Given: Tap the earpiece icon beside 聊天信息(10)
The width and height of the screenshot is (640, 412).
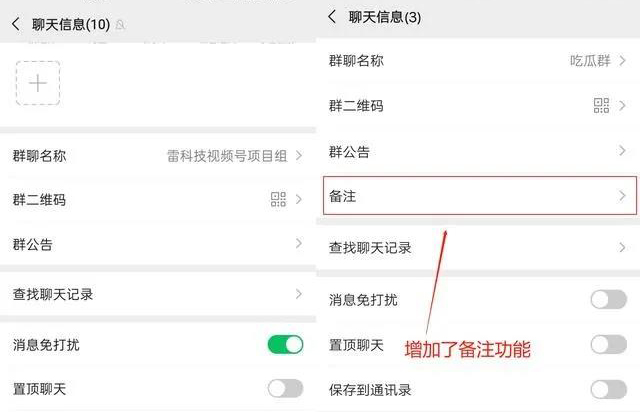Looking at the screenshot, I should 121,24.
